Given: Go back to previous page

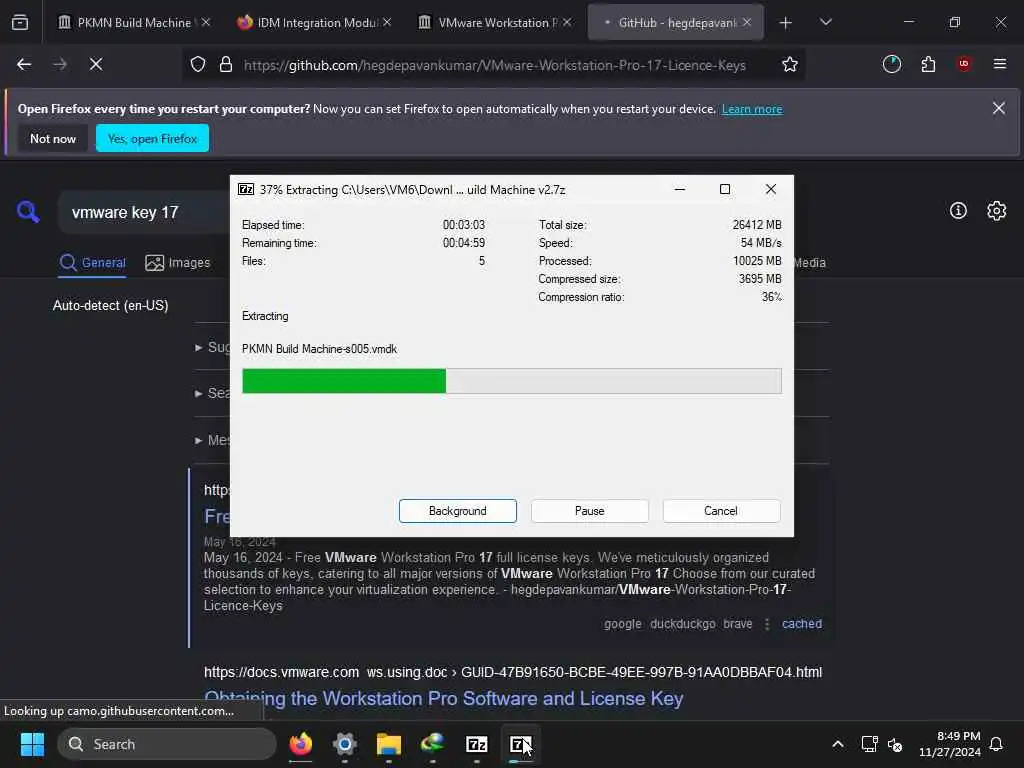Looking at the screenshot, I should (x=24, y=64).
